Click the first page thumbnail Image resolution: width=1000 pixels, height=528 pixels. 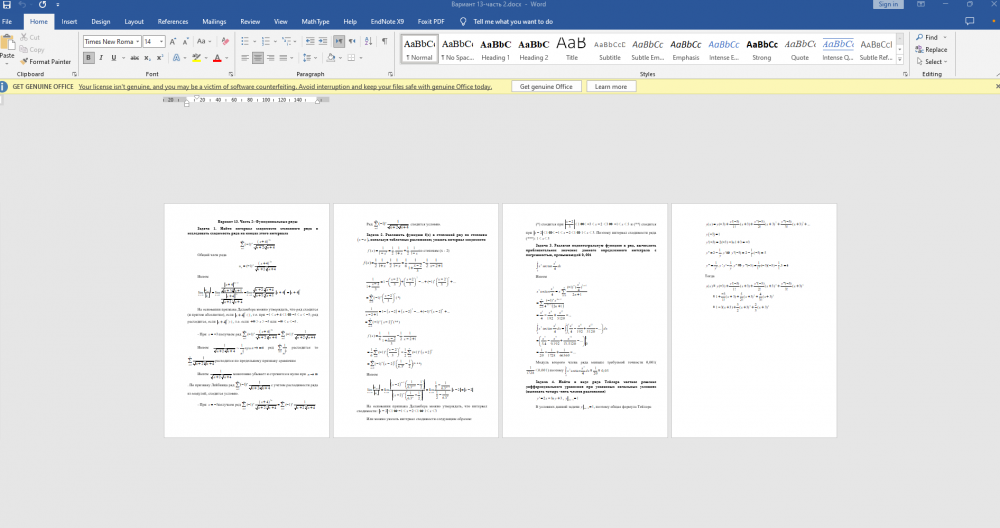tap(247, 321)
